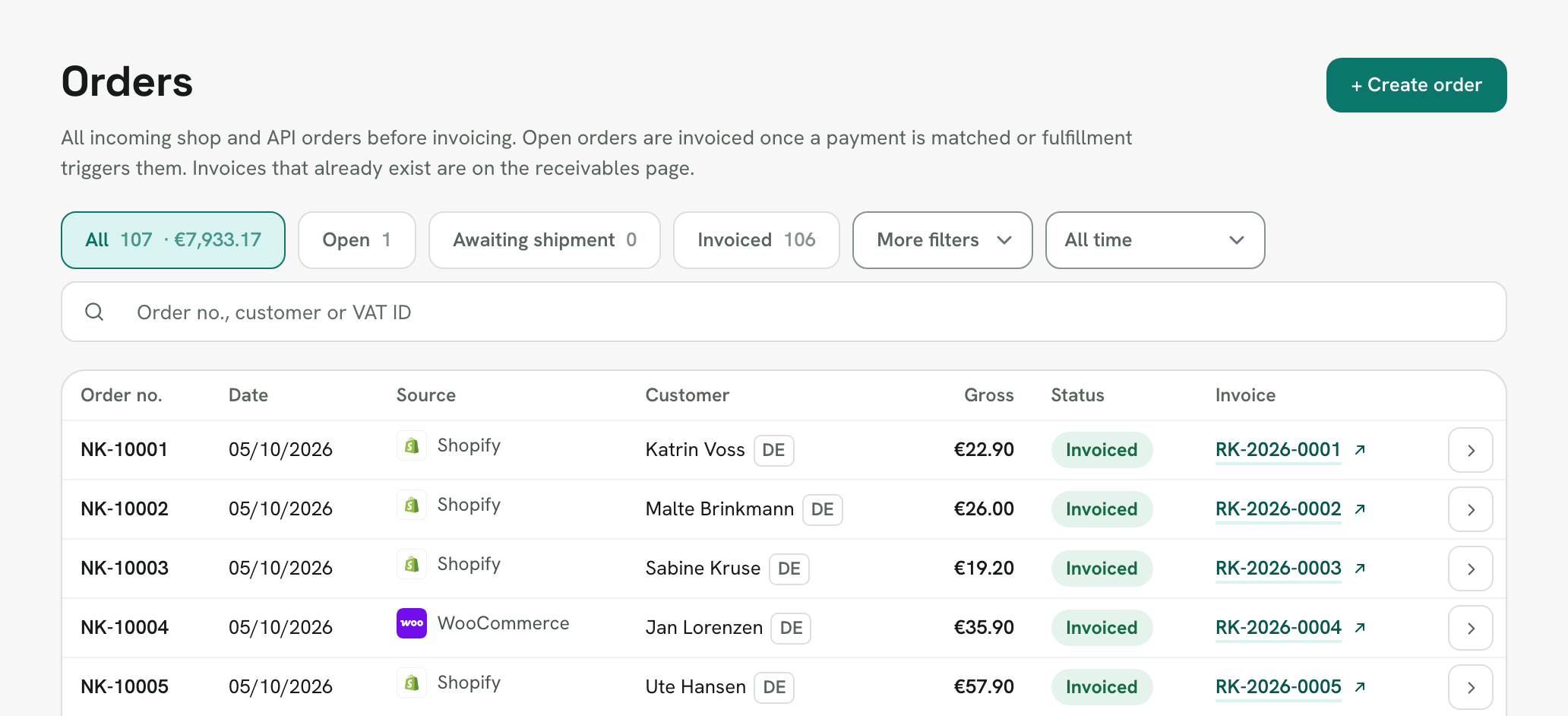The image size is (1568, 716).
Task: Expand the More filters dropdown
Action: pyautogui.click(x=942, y=240)
